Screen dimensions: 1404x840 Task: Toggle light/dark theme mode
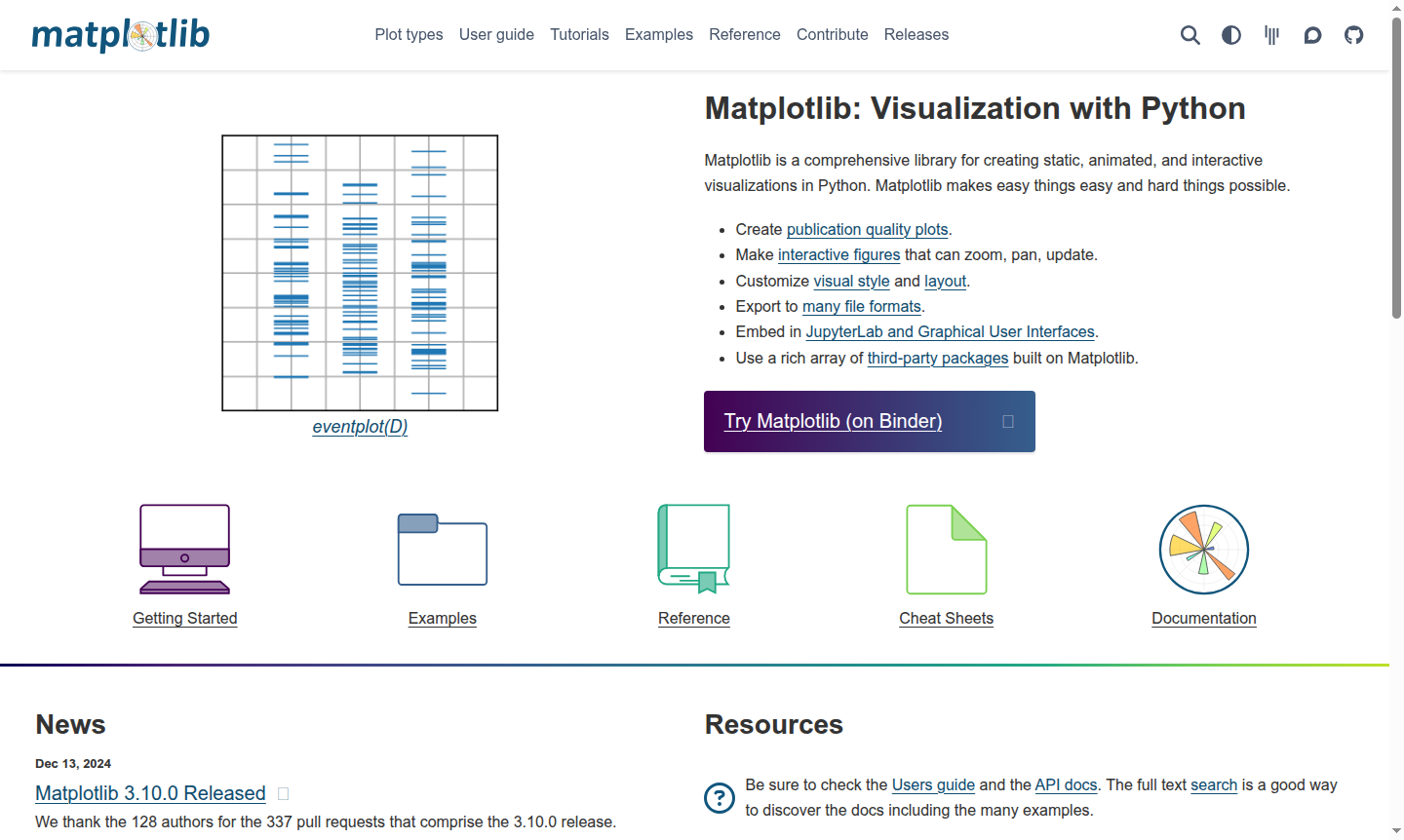tap(1230, 35)
